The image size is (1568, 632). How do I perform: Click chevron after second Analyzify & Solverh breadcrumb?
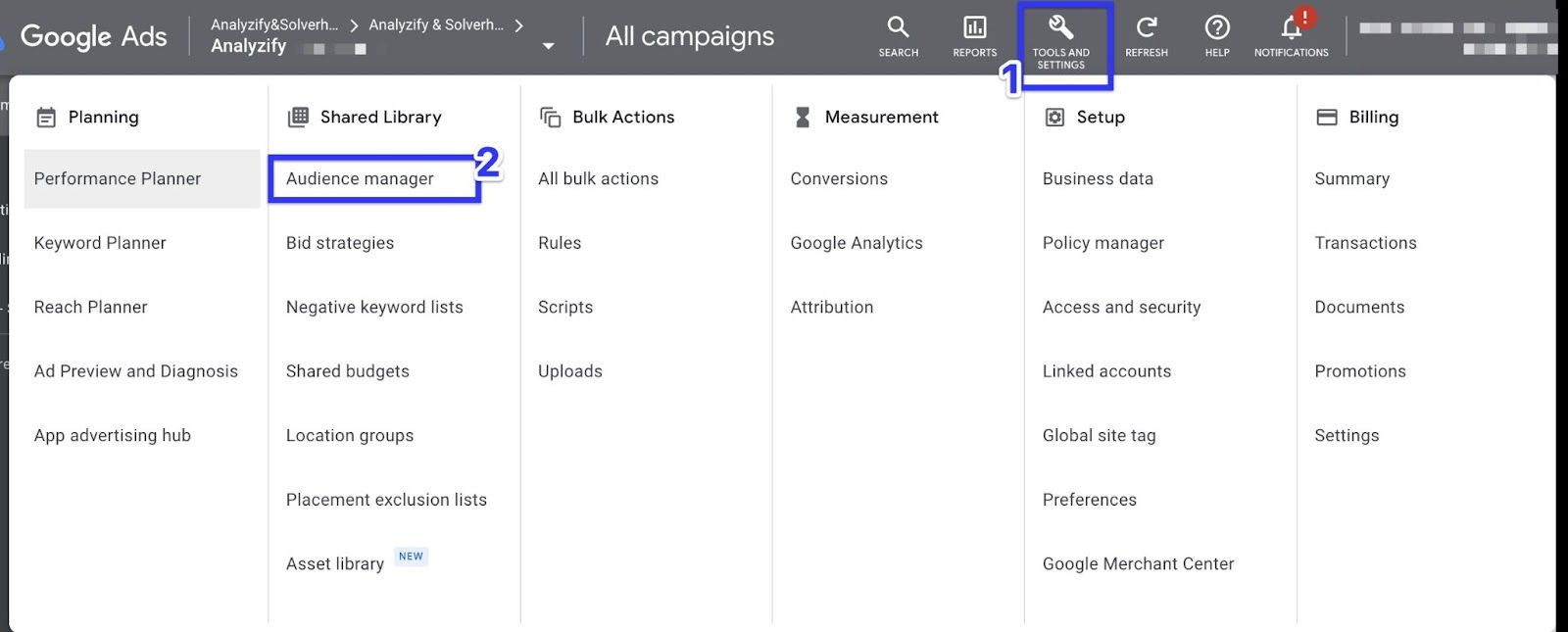(518, 25)
